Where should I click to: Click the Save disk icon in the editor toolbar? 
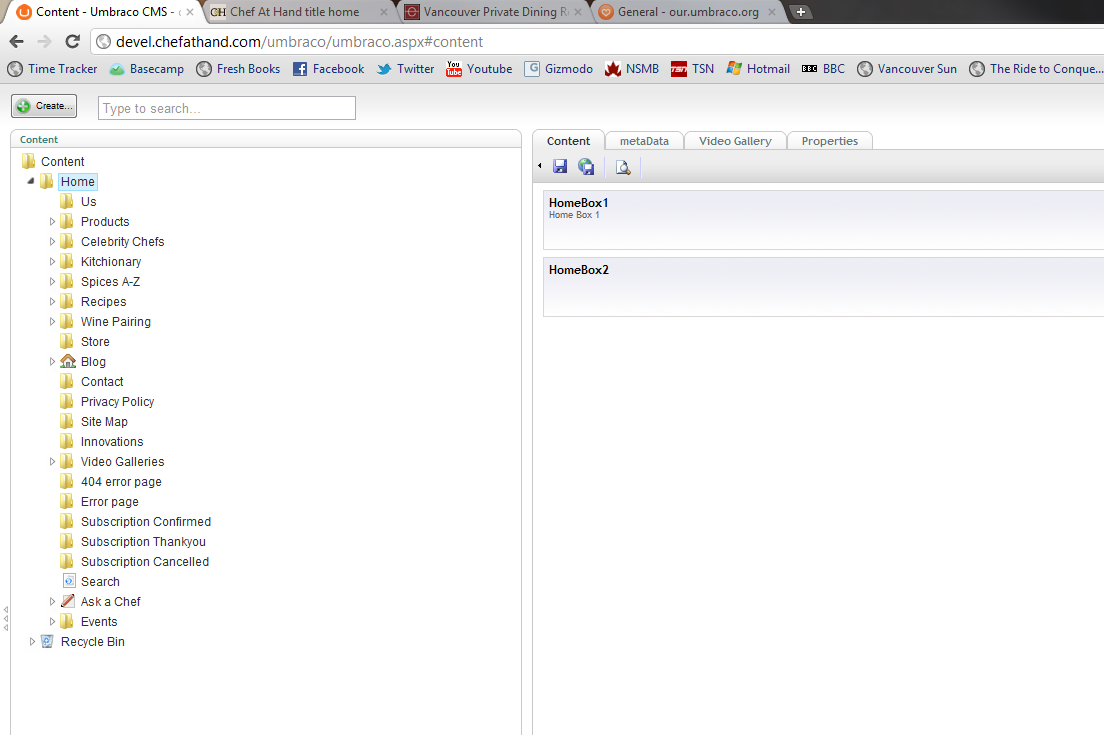click(x=560, y=166)
